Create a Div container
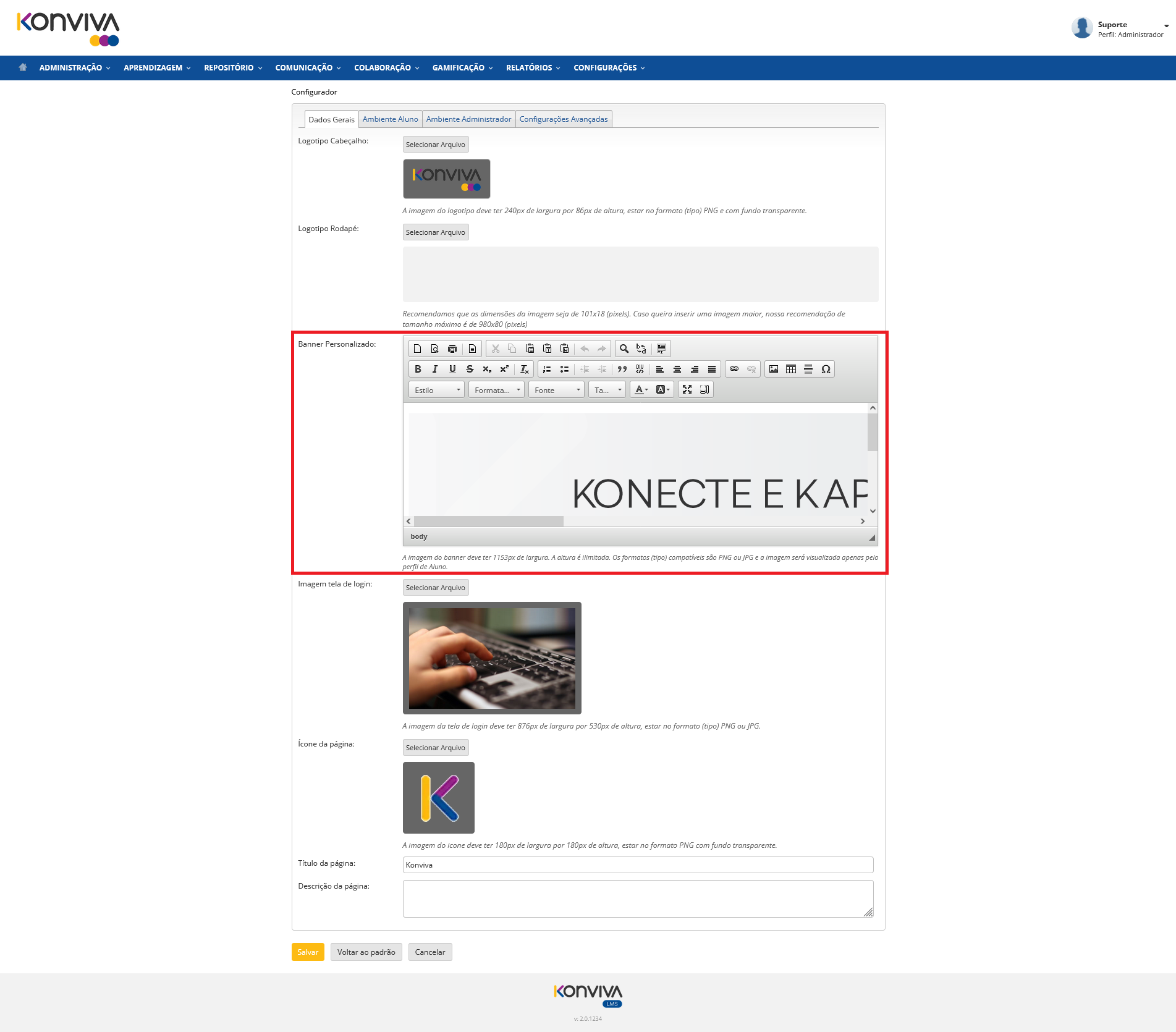 pyautogui.click(x=640, y=369)
